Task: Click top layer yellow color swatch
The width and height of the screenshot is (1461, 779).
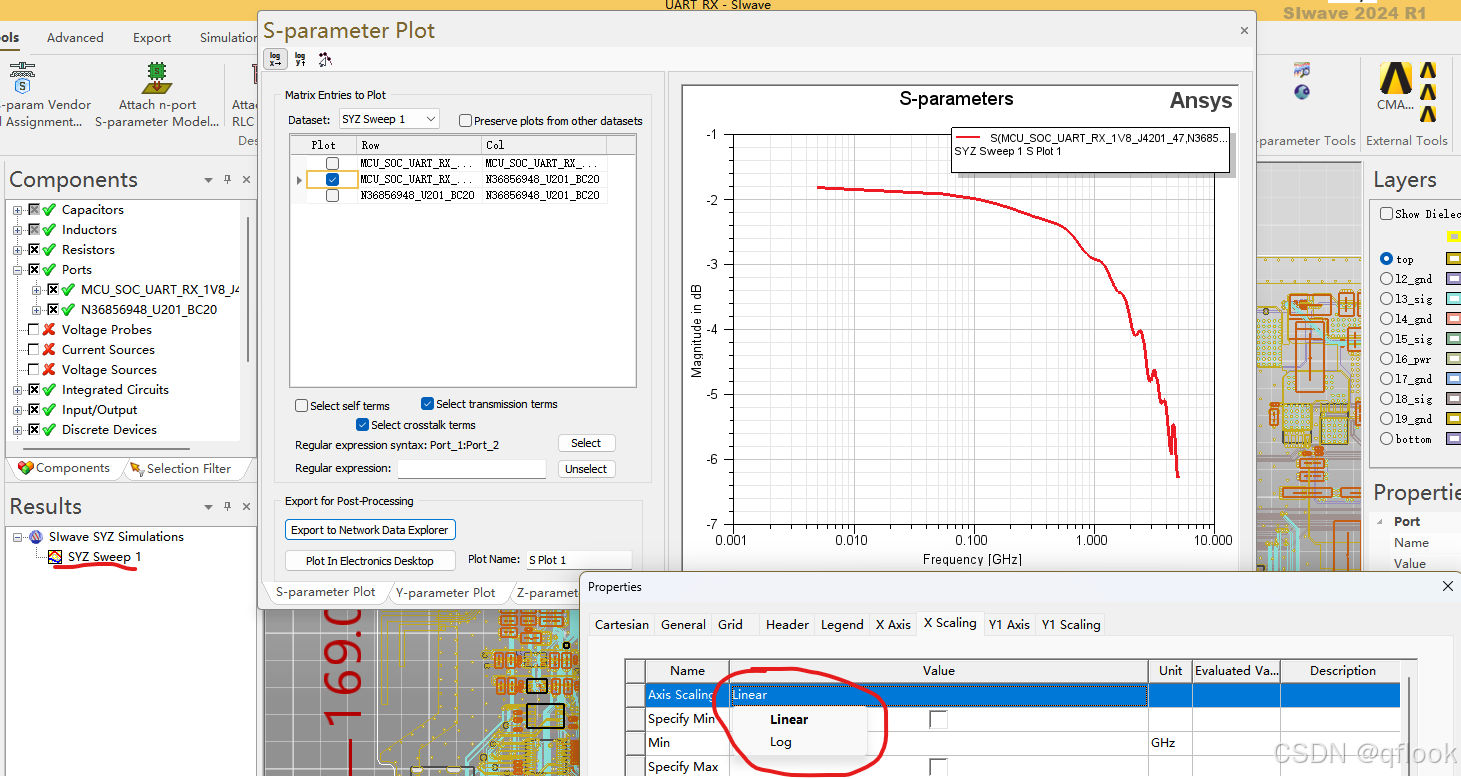Action: pos(1453,259)
